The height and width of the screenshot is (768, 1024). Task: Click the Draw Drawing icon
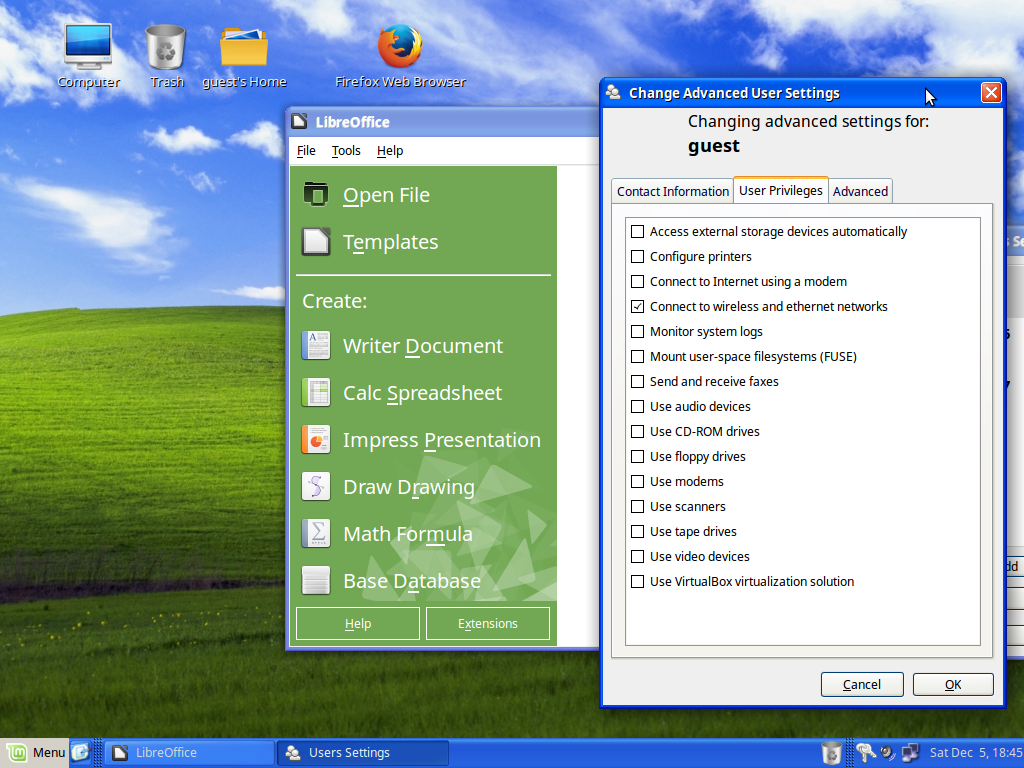point(316,487)
